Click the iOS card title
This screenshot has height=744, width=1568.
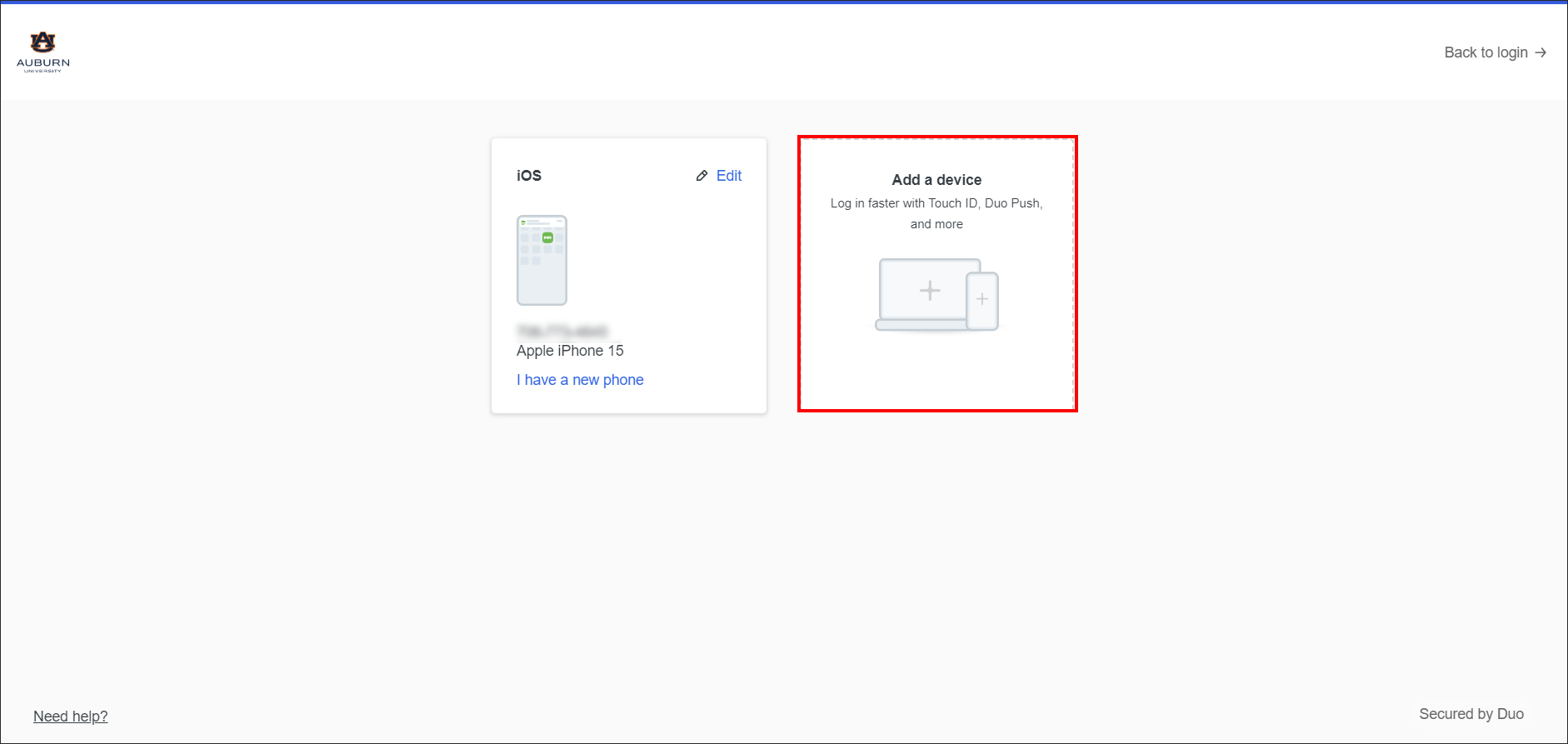pyautogui.click(x=529, y=176)
